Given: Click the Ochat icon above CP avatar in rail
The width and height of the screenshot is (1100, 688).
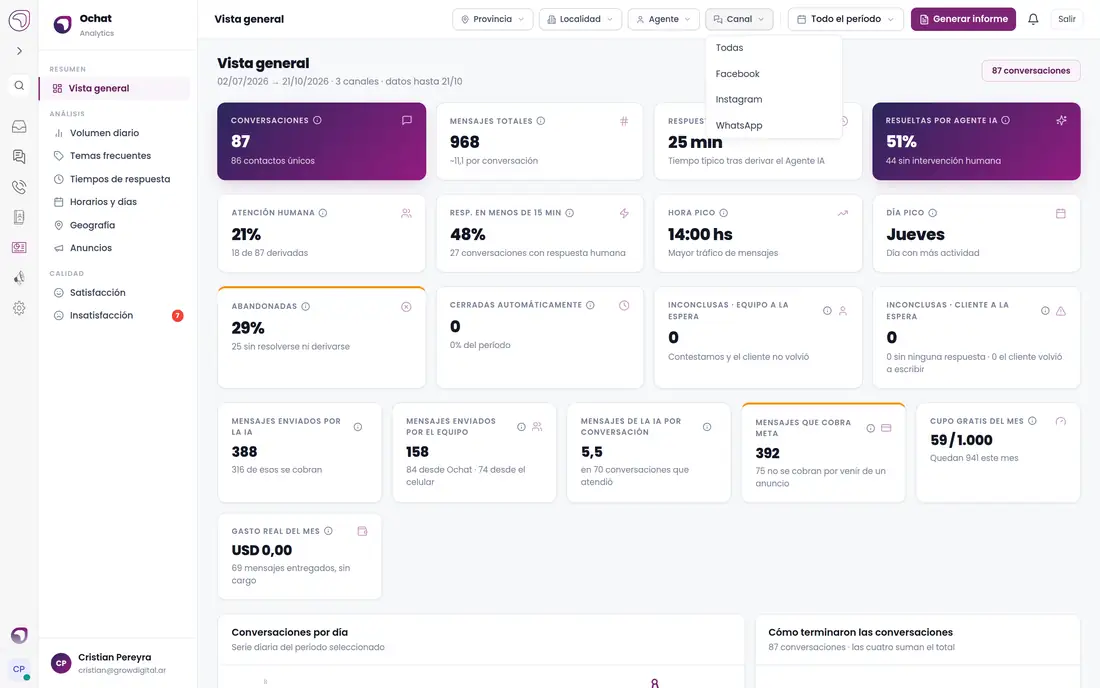Looking at the screenshot, I should coord(19,635).
